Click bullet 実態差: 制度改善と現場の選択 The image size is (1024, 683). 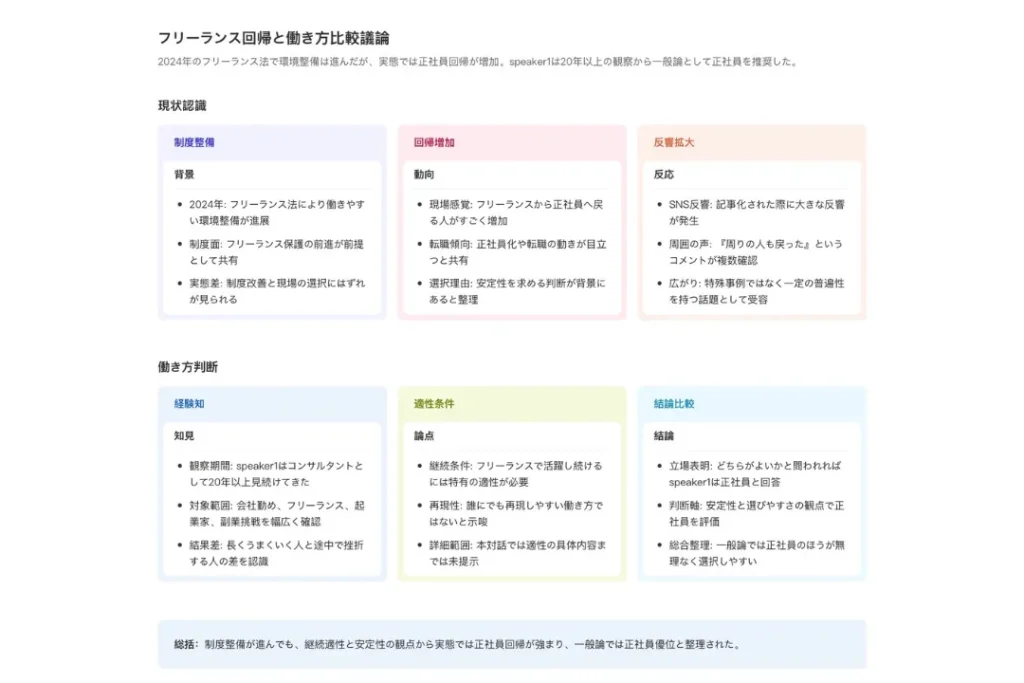277,291
